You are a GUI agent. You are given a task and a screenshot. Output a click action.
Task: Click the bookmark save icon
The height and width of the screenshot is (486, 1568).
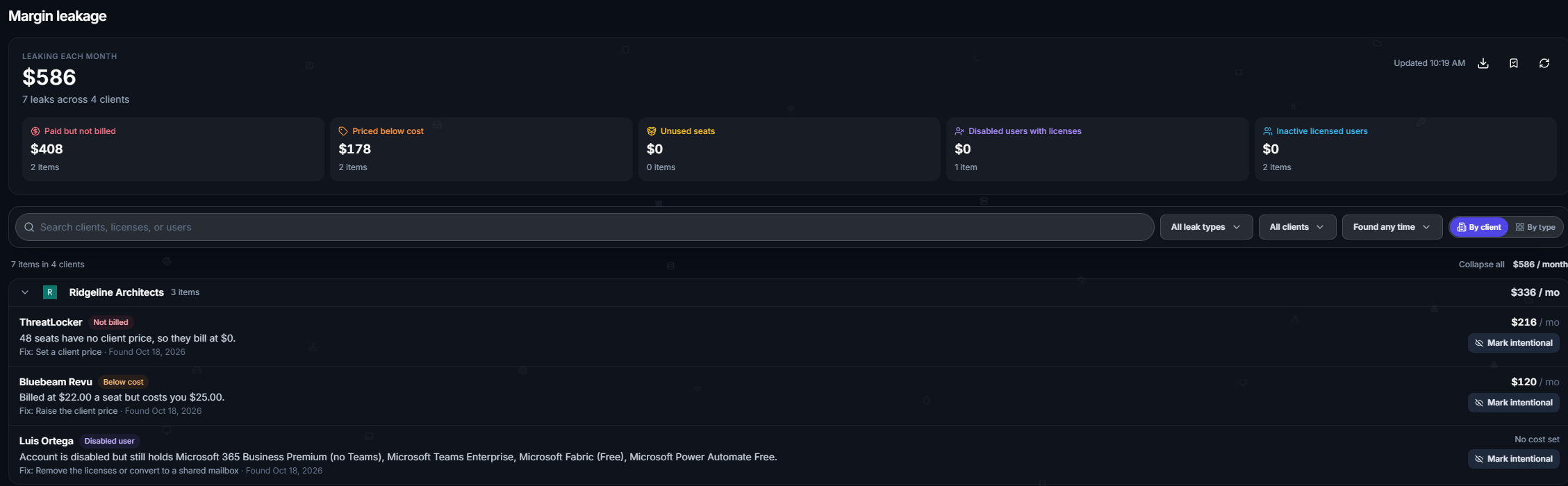pos(1514,63)
